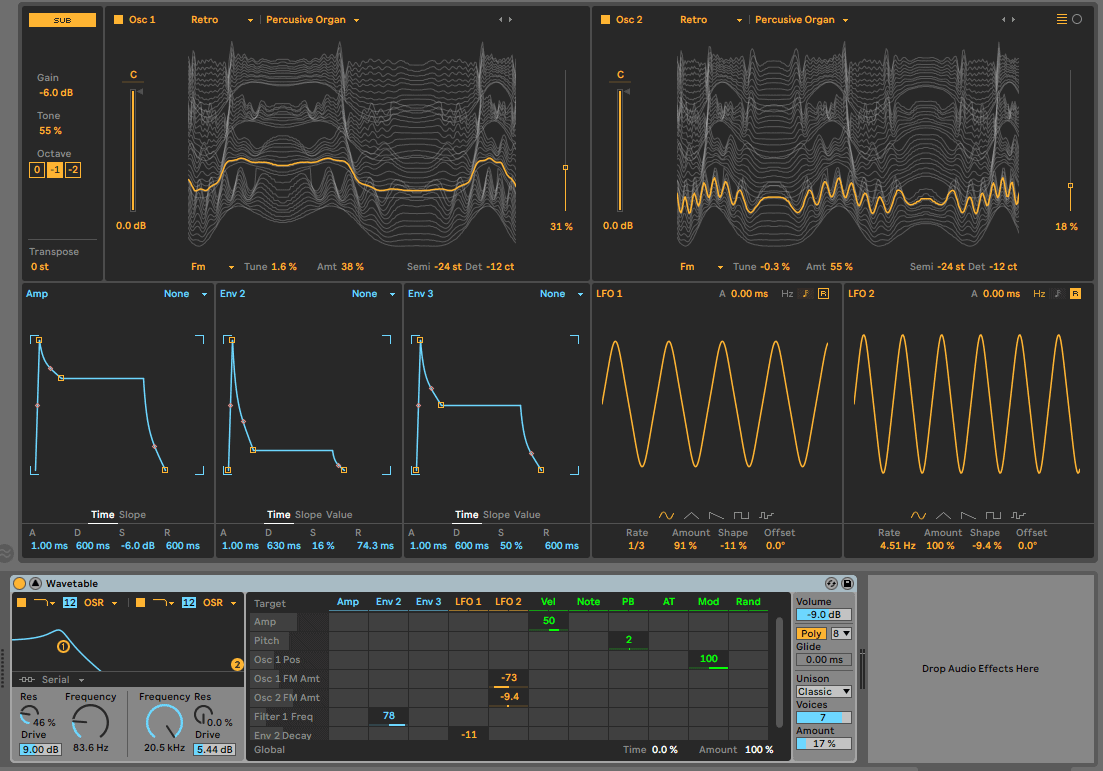Viewport: 1103px width, 771px height.
Task: Open the hot-swap preset browser for Wavetable
Action: (x=831, y=582)
